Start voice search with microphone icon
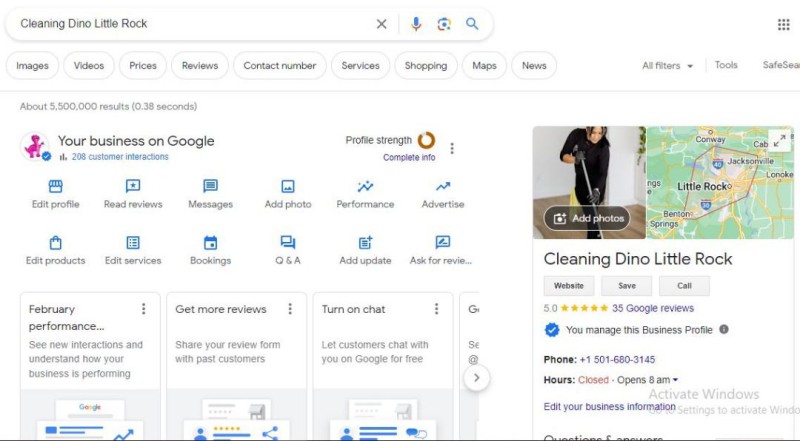The image size is (800, 441). click(x=416, y=24)
